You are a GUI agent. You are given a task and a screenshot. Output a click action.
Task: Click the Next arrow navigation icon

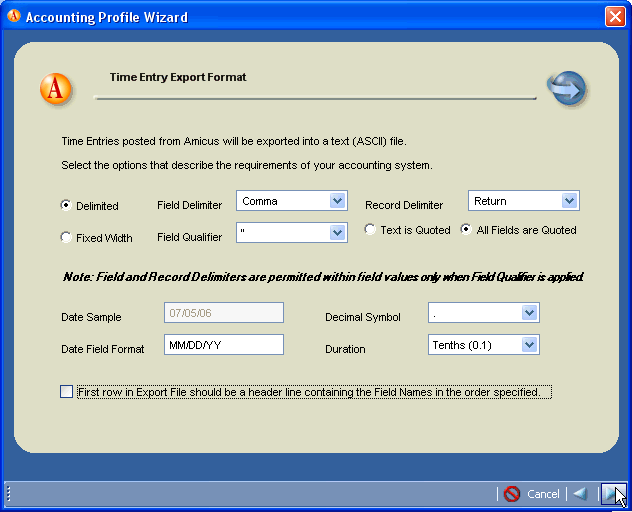coord(610,494)
